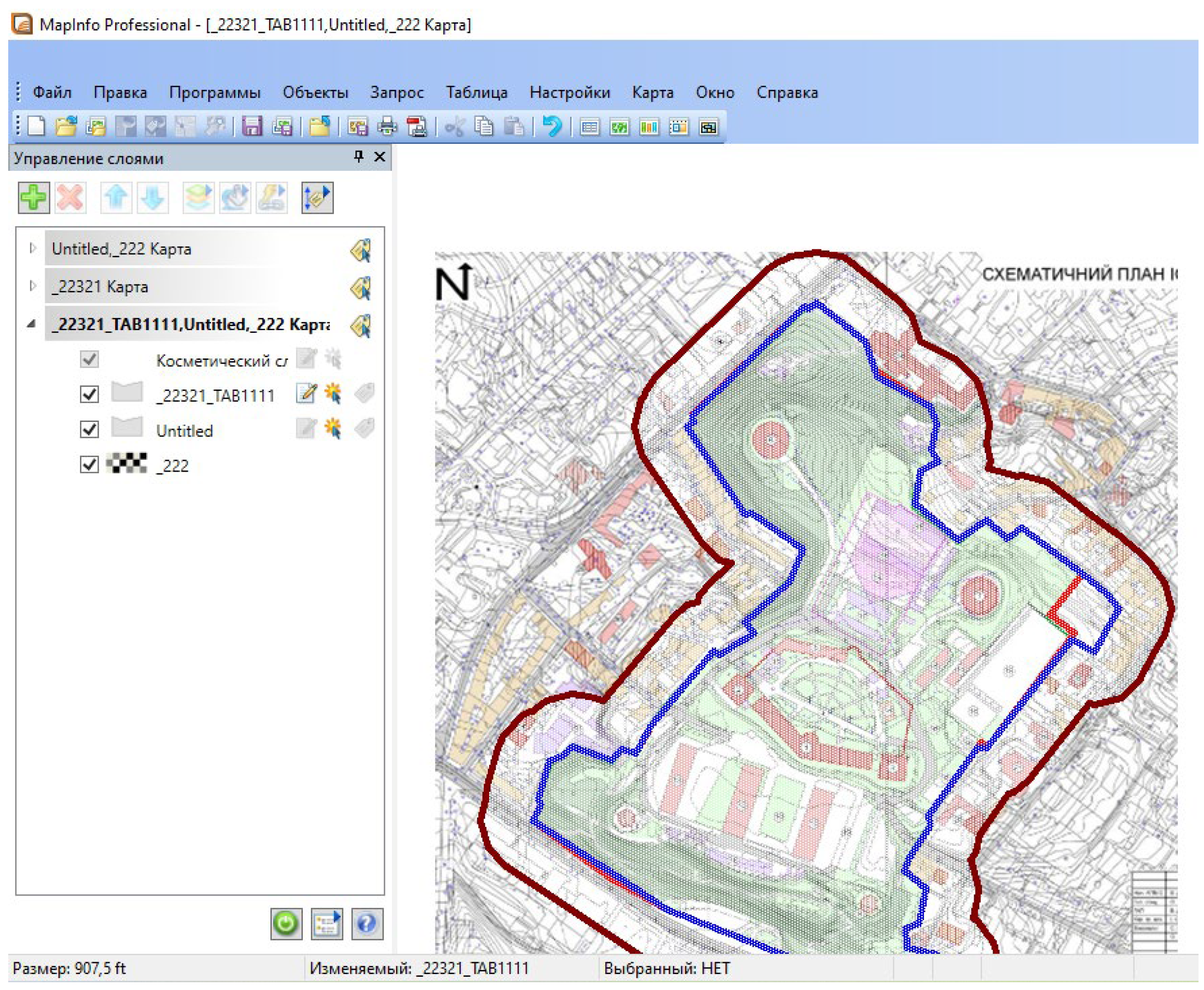Uncheck visibility of _22321_TAB1111 layer
Viewport: 1204px width, 990px height.
90,394
